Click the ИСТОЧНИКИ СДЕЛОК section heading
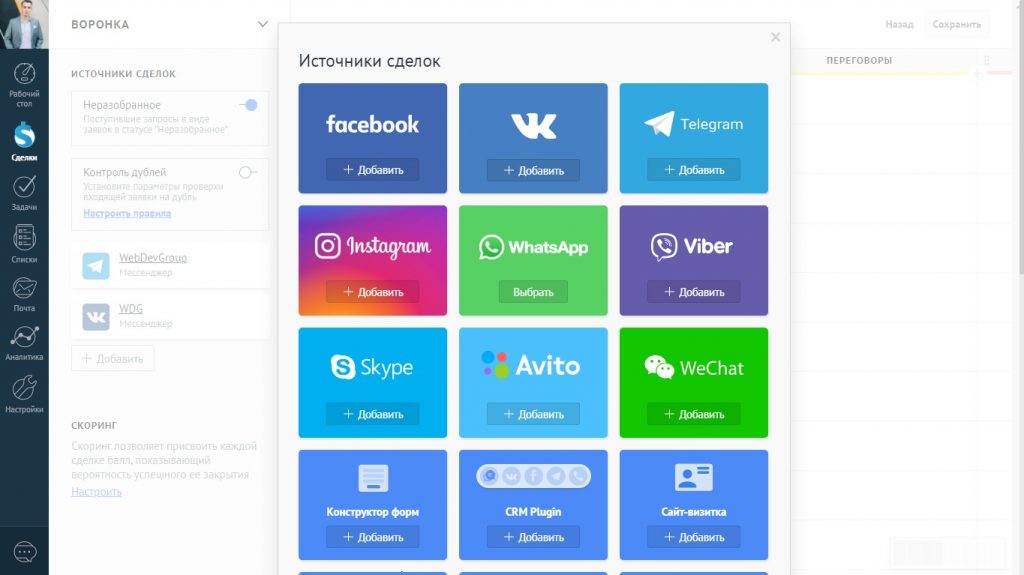The height and width of the screenshot is (575, 1024). click(123, 74)
